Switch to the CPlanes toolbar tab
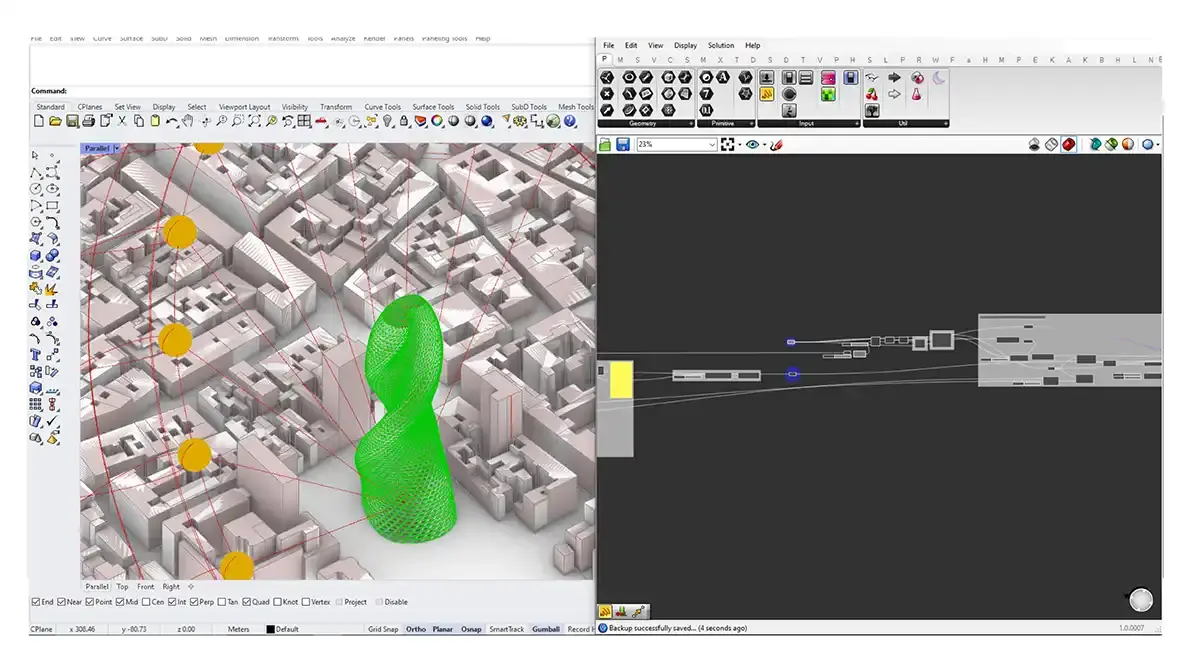 point(90,107)
